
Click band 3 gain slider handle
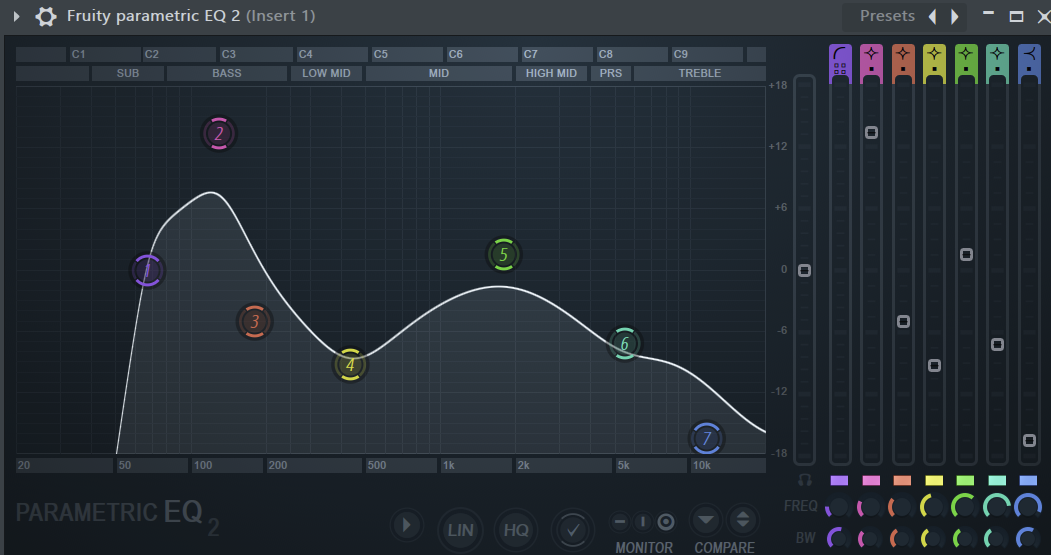903,322
